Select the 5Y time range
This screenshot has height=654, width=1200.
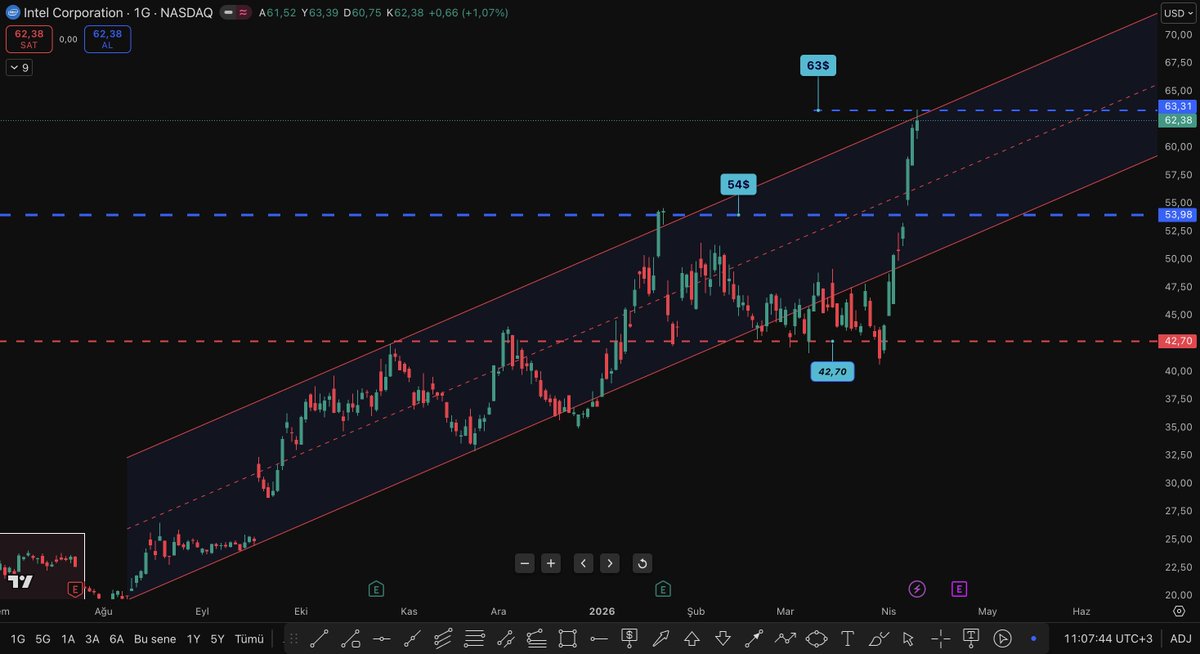coord(217,638)
